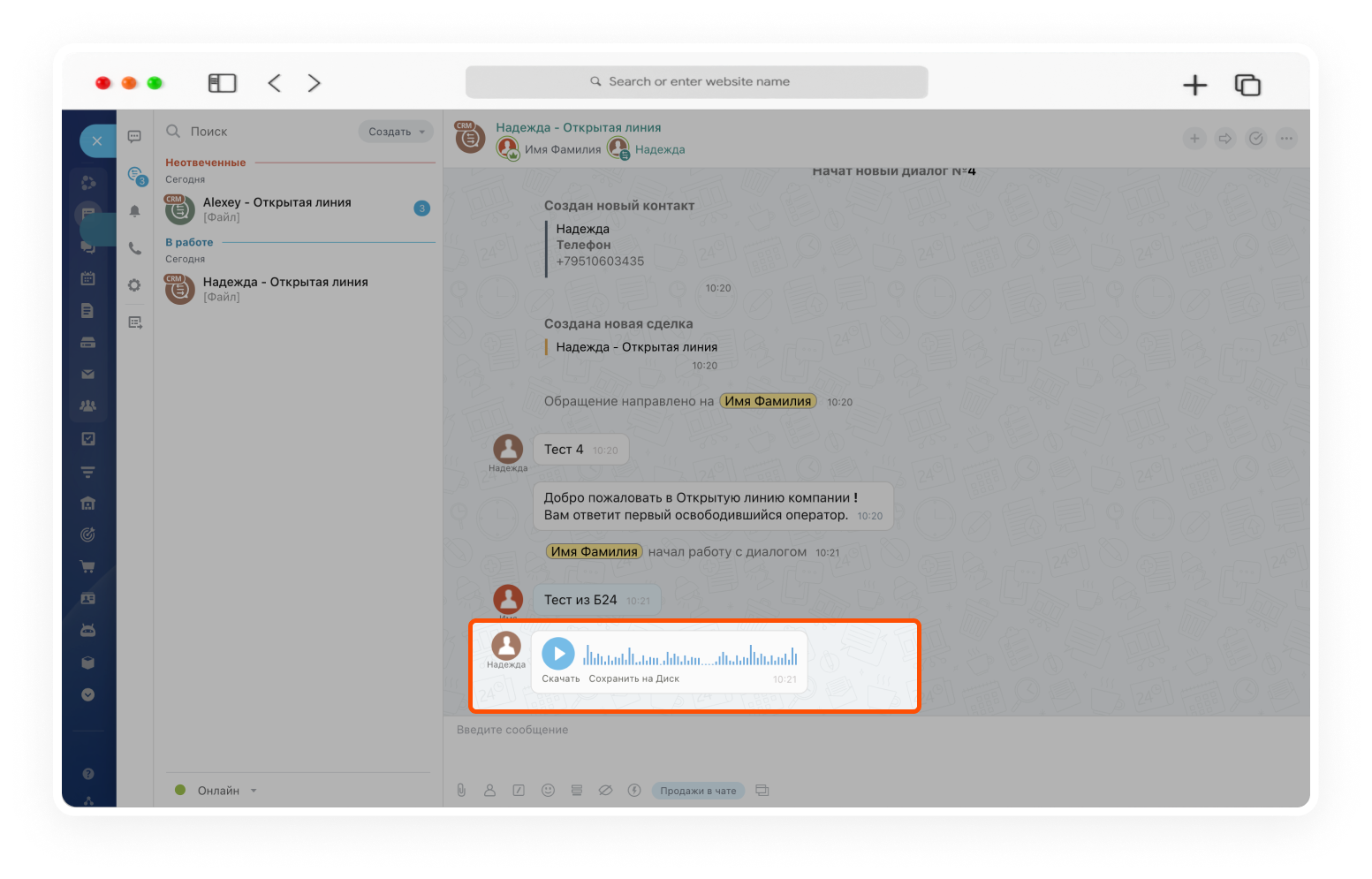Click the forward dialog arrow icon

[x=1224, y=138]
